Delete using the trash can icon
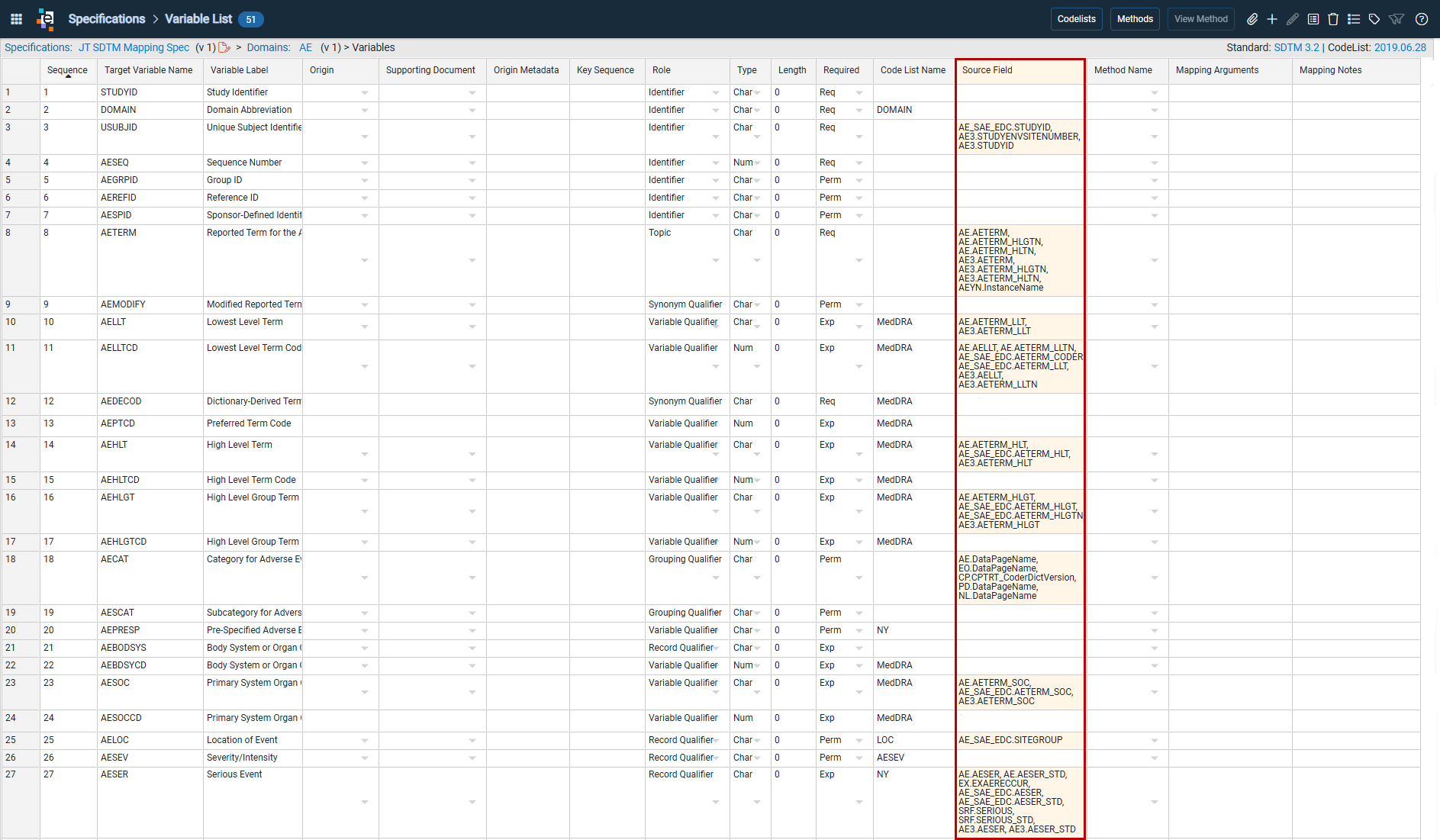The height and width of the screenshot is (840, 1440). (x=1333, y=19)
